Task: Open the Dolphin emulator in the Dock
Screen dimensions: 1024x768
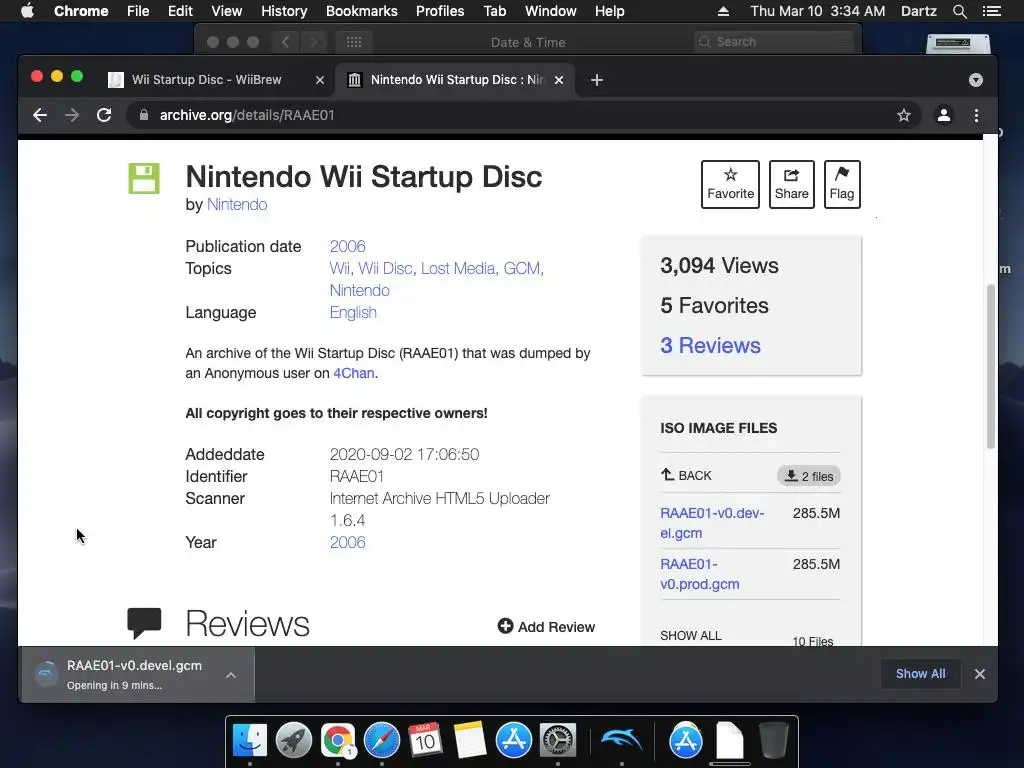Action: (622, 740)
